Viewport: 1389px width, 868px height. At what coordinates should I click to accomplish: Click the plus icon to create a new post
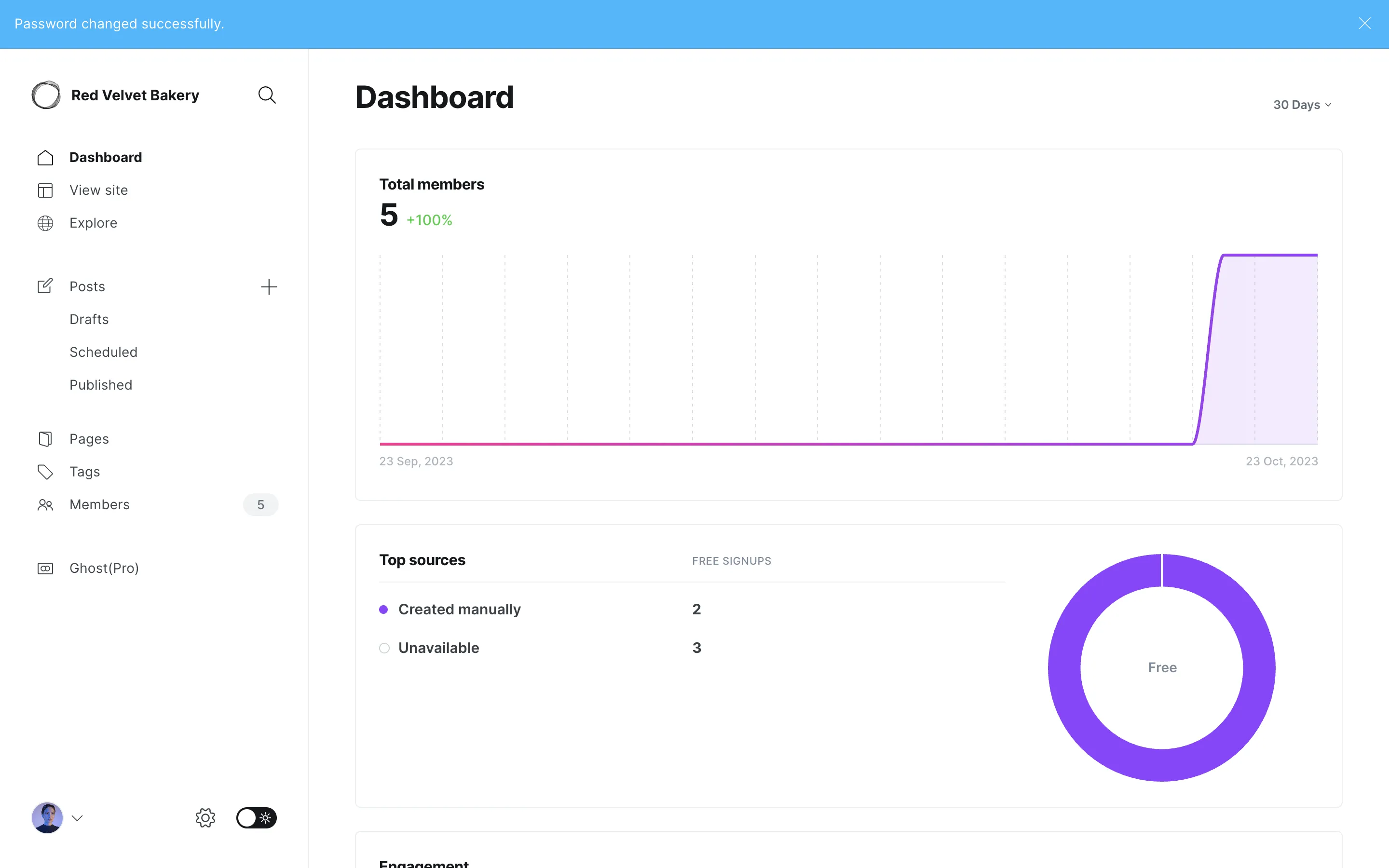[269, 286]
